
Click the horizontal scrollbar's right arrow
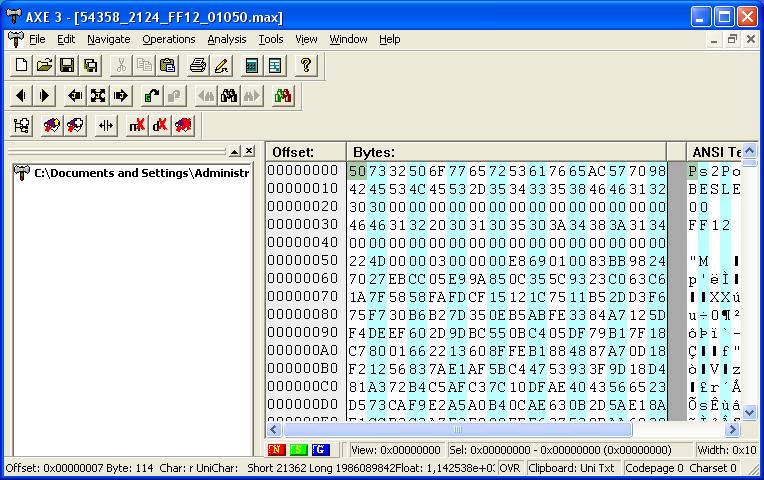click(x=731, y=429)
